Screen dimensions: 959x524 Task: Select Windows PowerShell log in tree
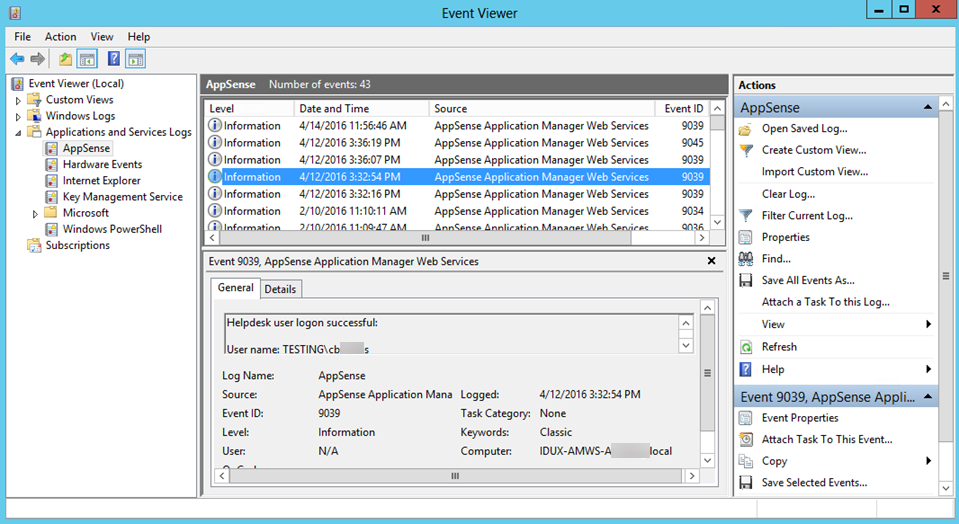[111, 229]
